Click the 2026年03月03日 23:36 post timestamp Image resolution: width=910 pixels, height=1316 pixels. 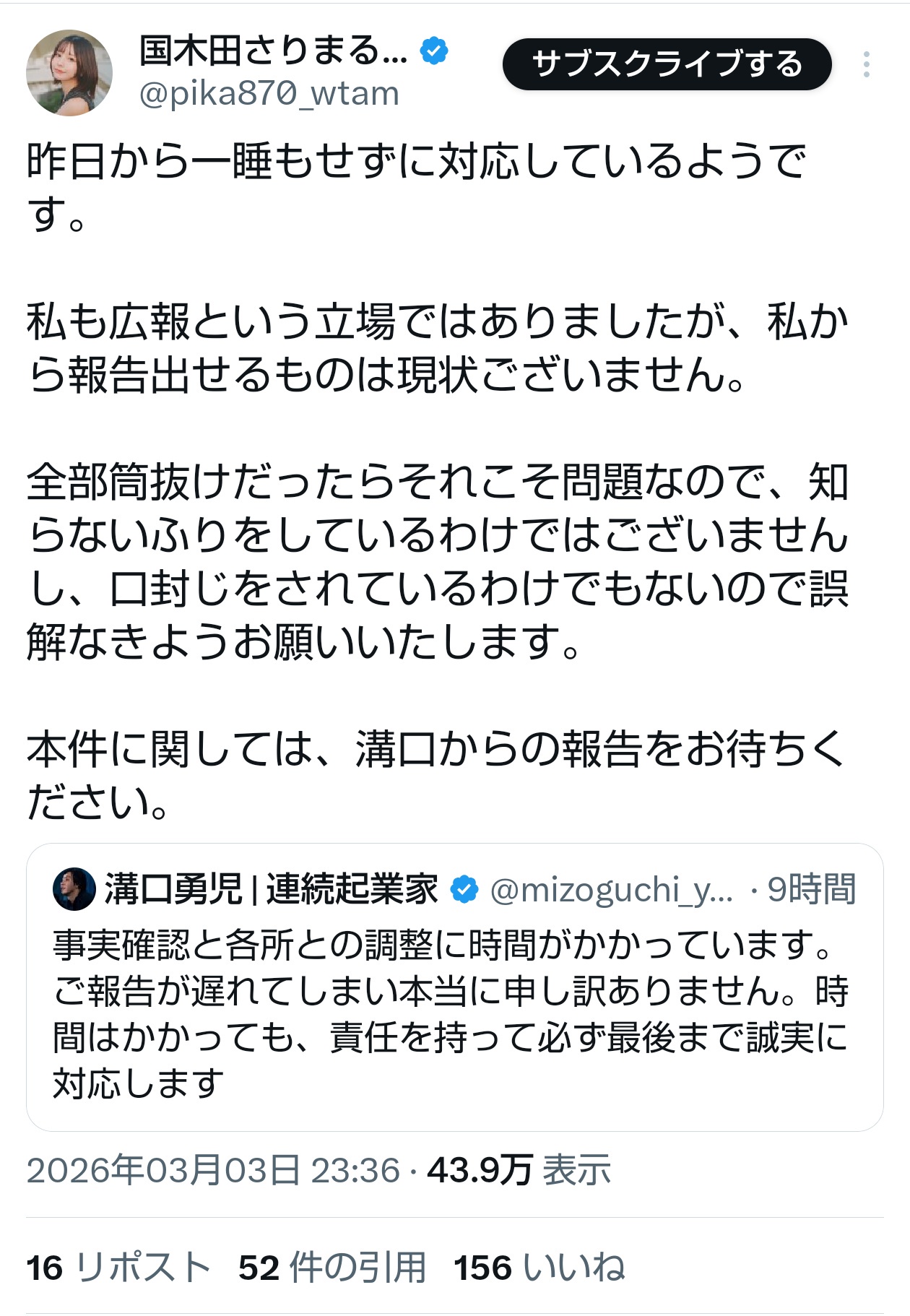pyautogui.click(x=213, y=1170)
